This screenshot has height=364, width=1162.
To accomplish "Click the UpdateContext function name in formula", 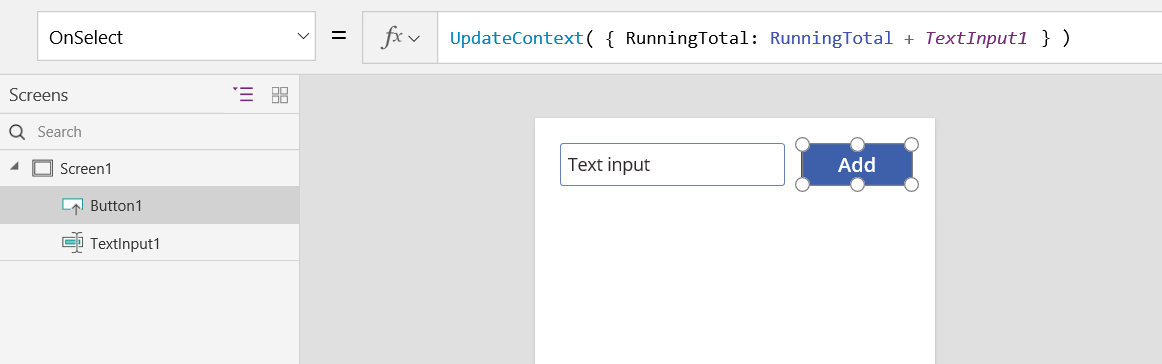I will click(517, 38).
